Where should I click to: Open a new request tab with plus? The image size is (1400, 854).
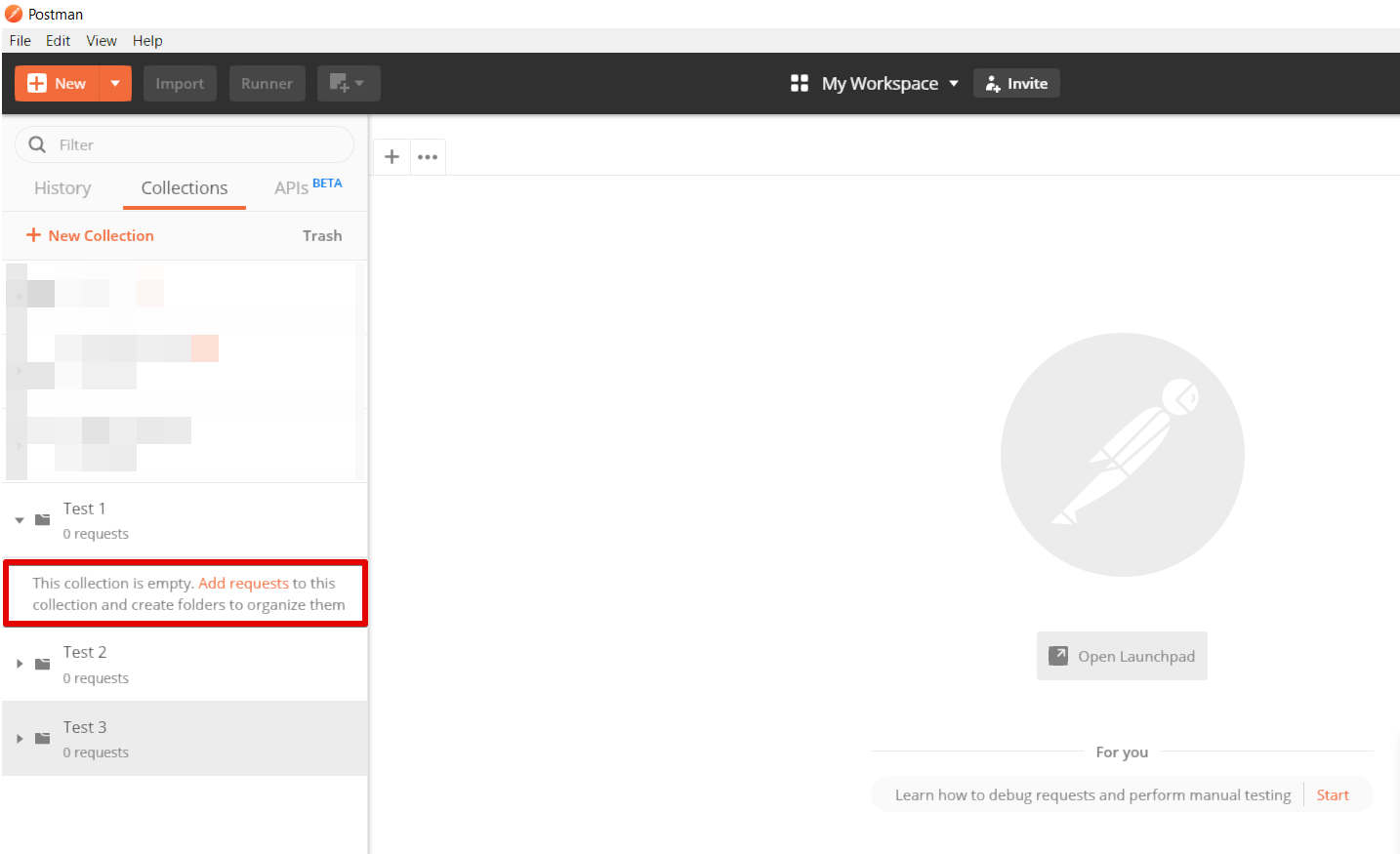tap(391, 156)
